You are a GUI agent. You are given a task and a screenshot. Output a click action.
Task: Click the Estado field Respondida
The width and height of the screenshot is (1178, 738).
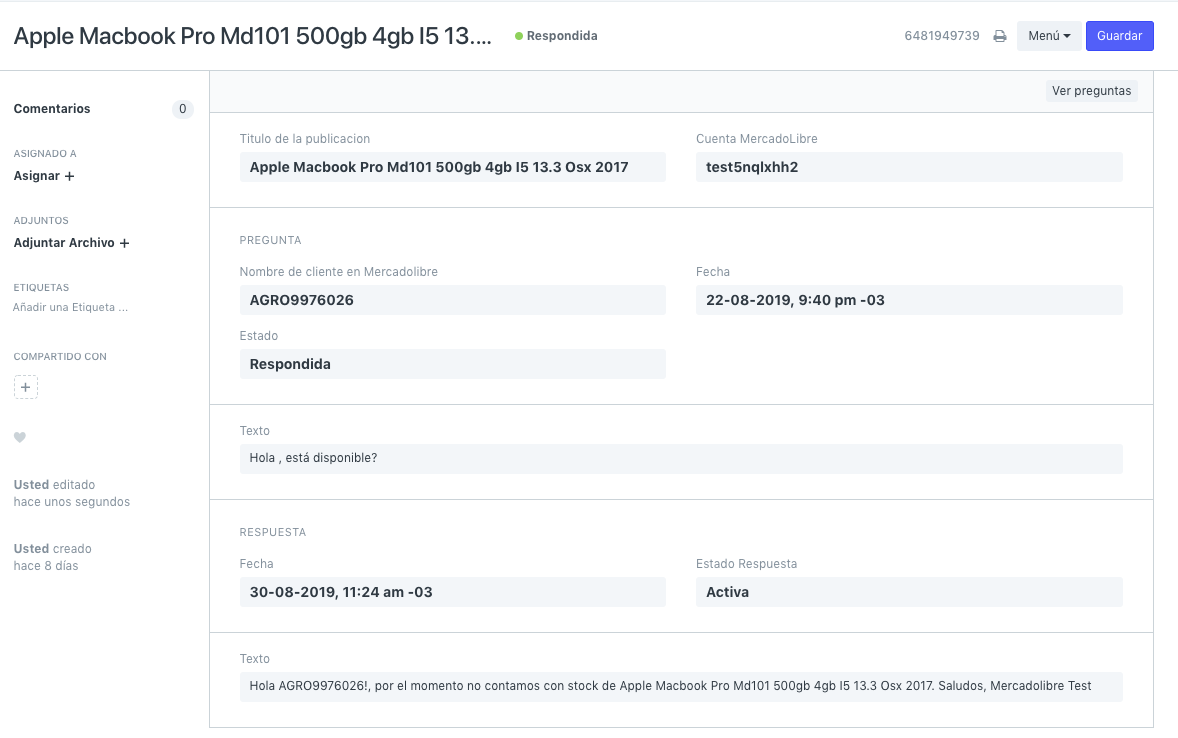tap(452, 364)
